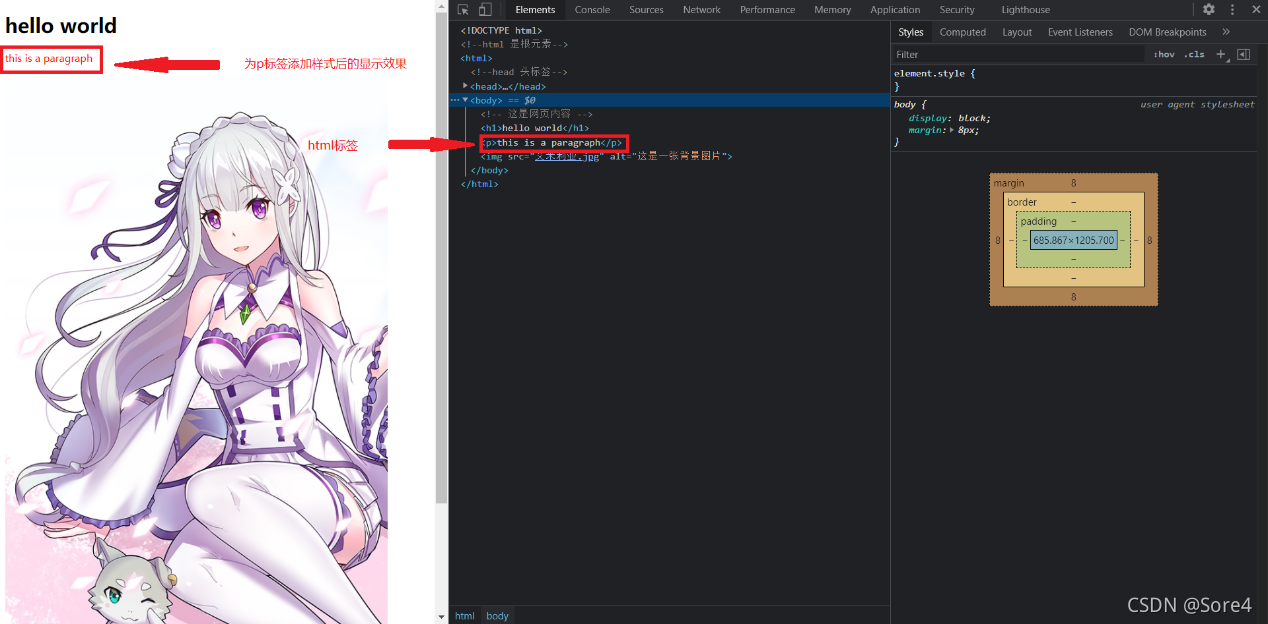Activate the inspect element picker icon

pyautogui.click(x=464, y=9)
